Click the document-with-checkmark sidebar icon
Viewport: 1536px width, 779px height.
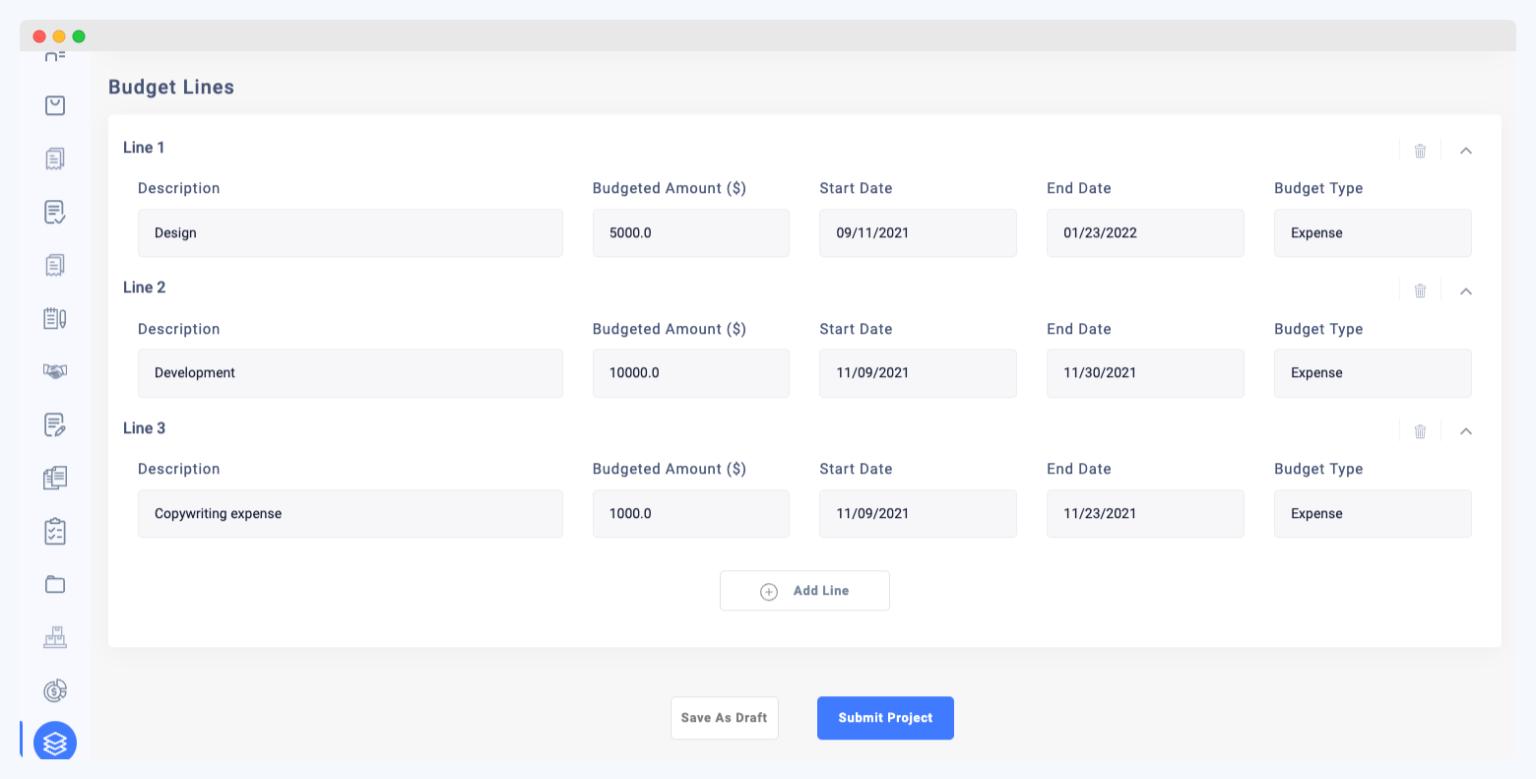pos(55,212)
